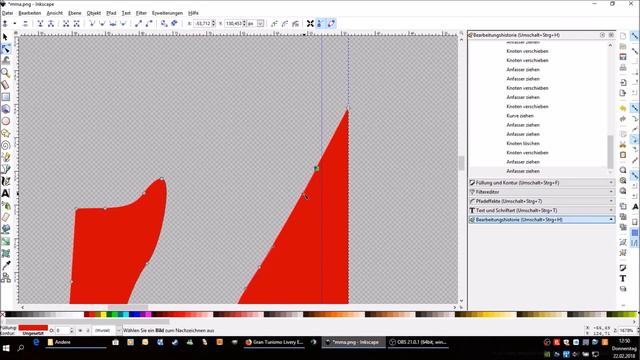
Task: Select the Selector arrow tool
Action: point(6,37)
